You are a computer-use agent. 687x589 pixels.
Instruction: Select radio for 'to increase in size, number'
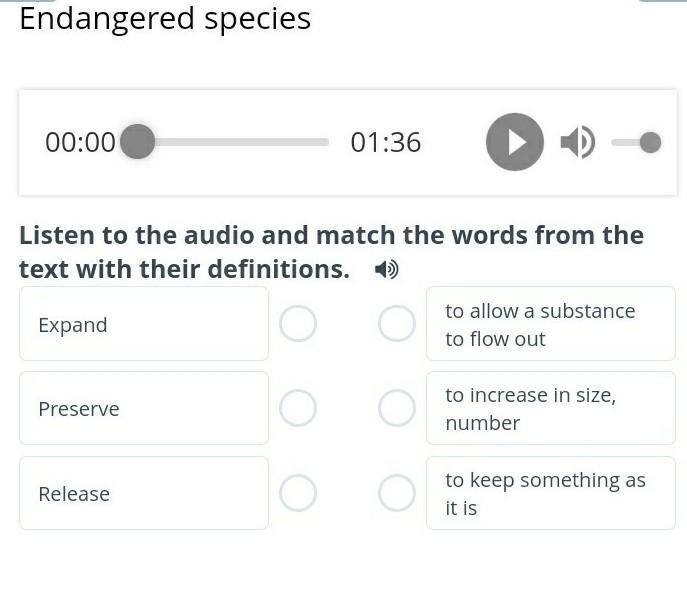tap(397, 408)
